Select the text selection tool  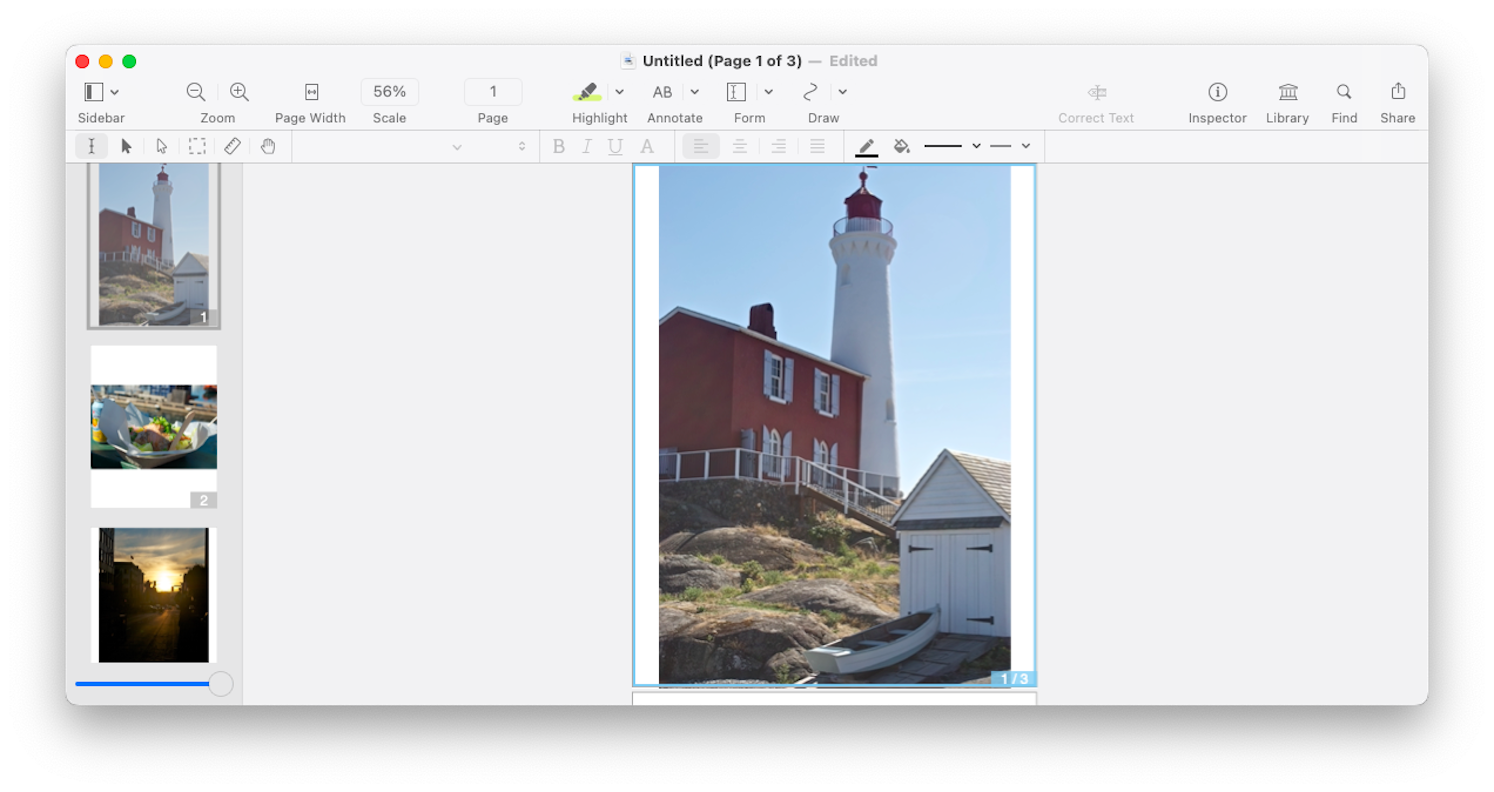(x=91, y=145)
